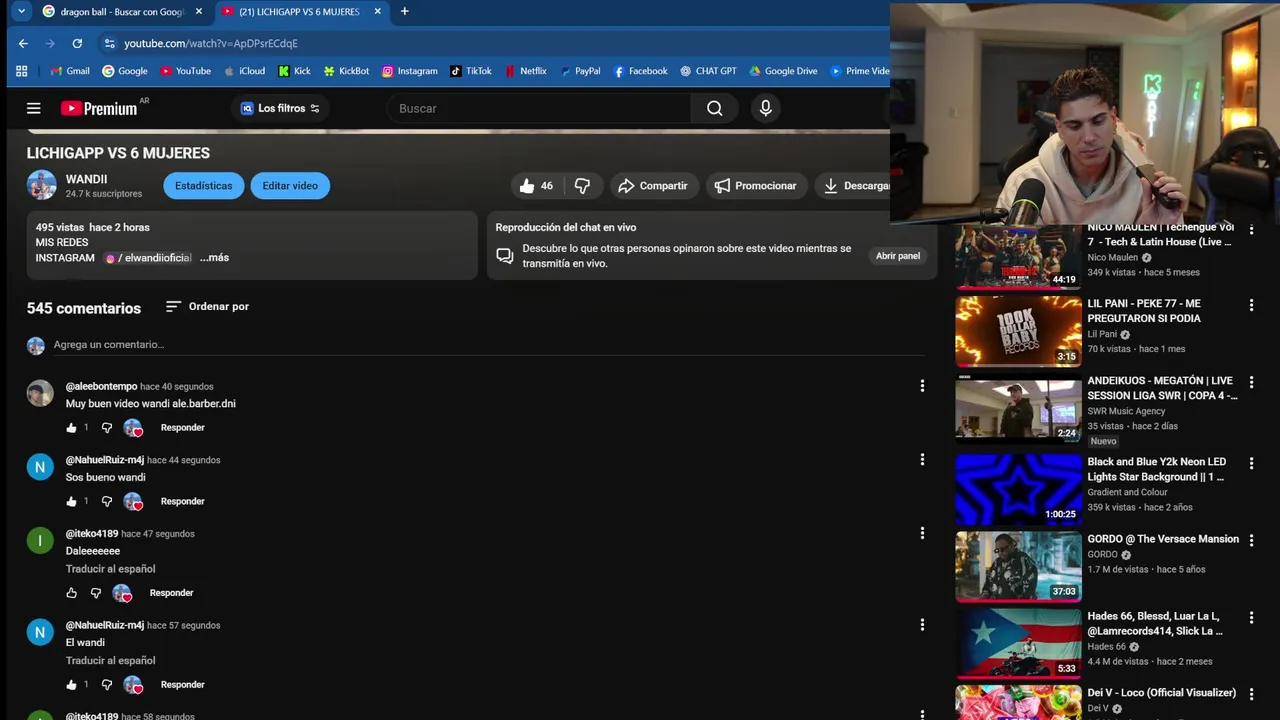Viewport: 1280px width, 720px height.
Task: Open options menu for 'Daleeeeeee' comment
Action: point(922,534)
